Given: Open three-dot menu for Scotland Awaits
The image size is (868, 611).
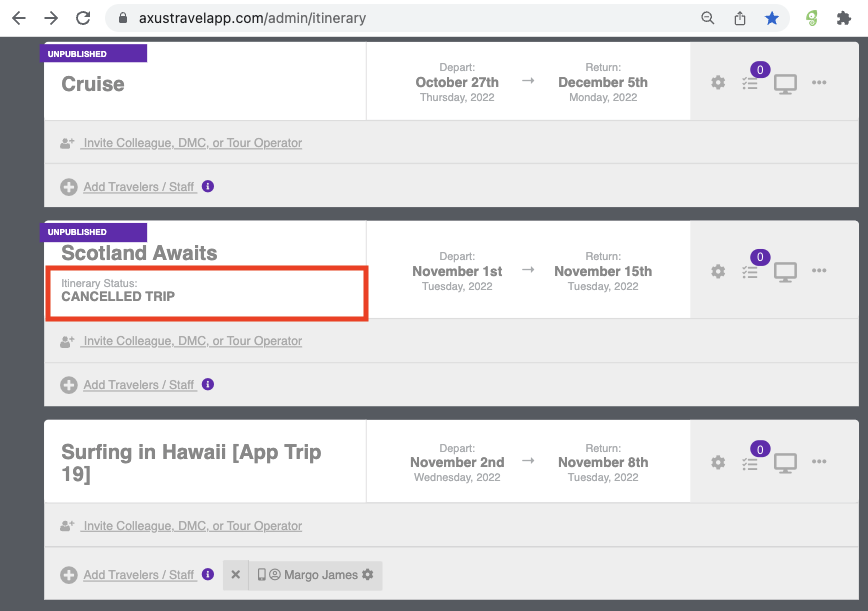Looking at the screenshot, I should (x=819, y=271).
